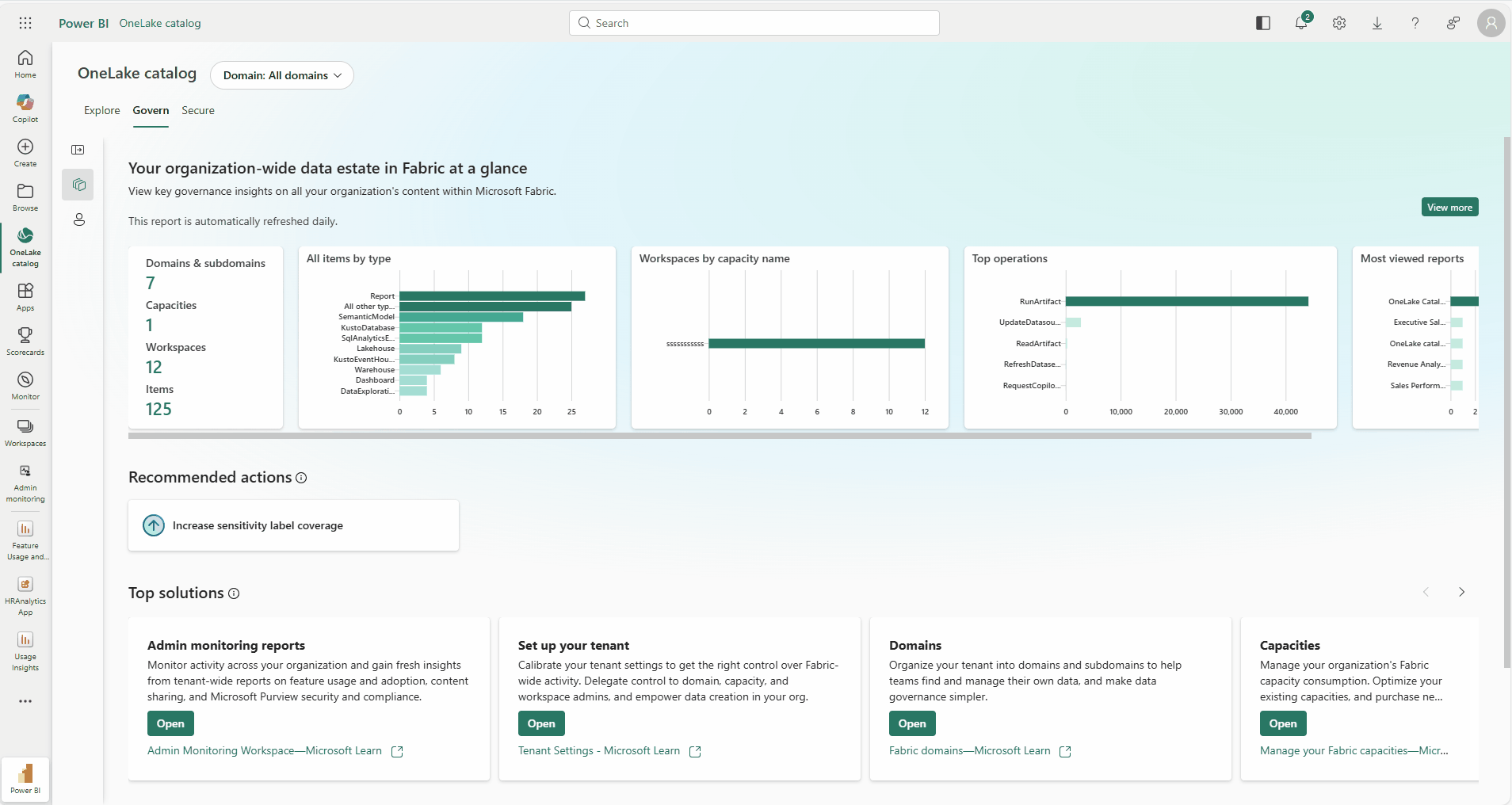Switch to the Explore tab
The height and width of the screenshot is (805, 1512).
(101, 110)
